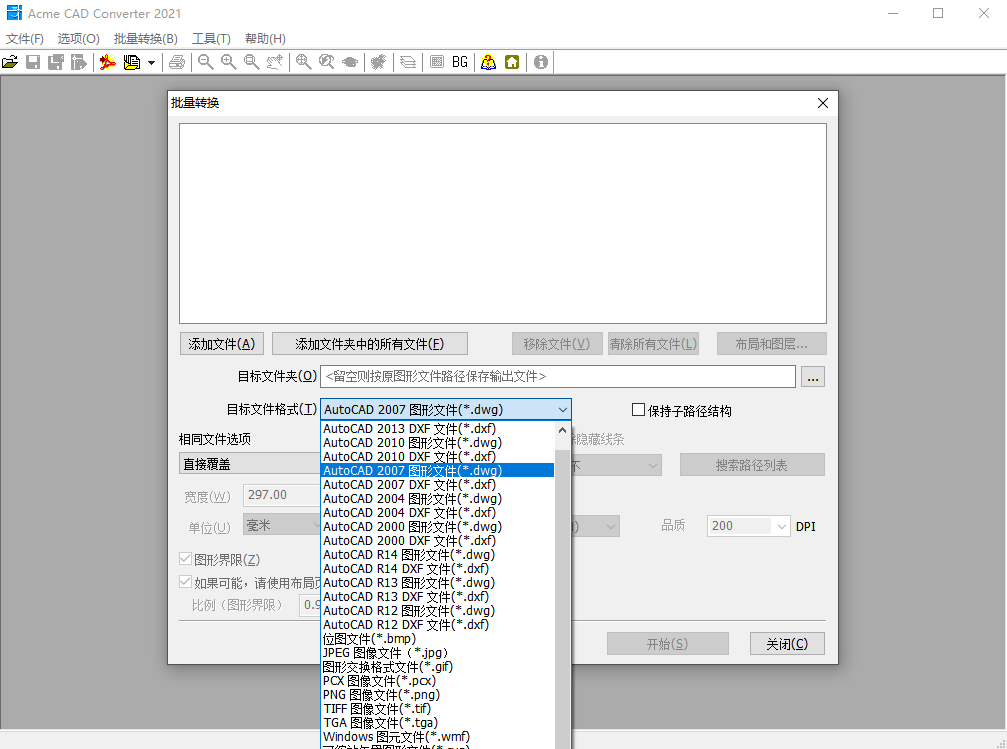Open the 帮助(H) menu
The image size is (1007, 749).
tap(265, 39)
